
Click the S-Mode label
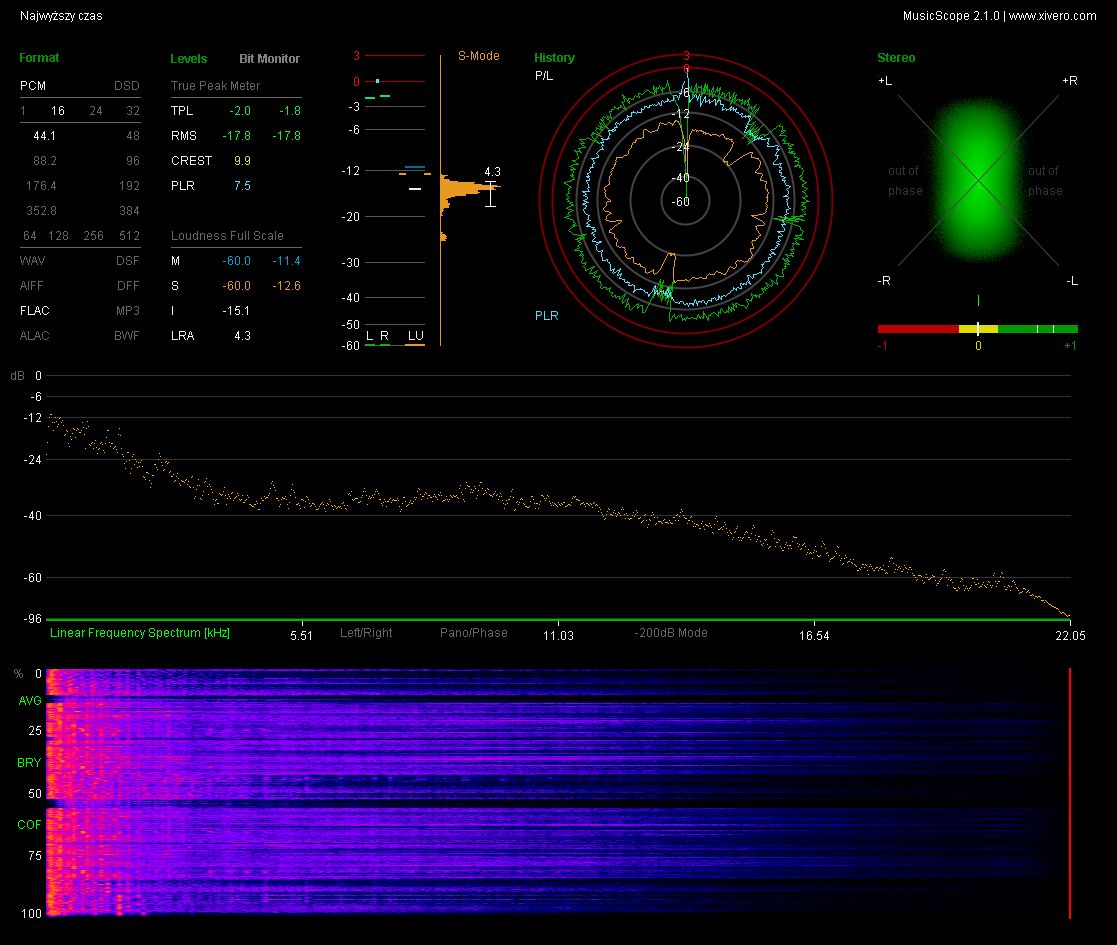pyautogui.click(x=479, y=56)
